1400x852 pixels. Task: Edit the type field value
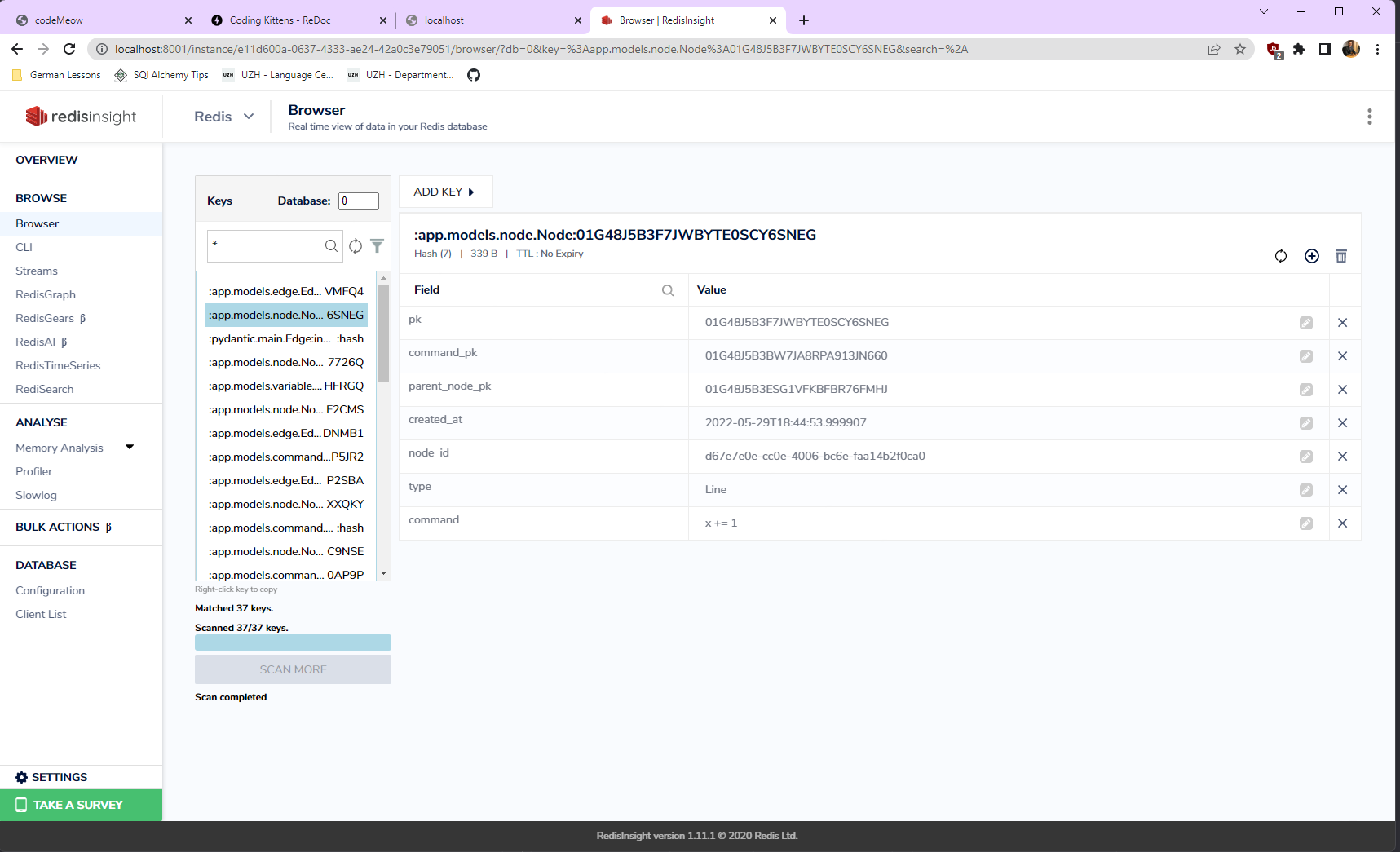tap(1306, 490)
